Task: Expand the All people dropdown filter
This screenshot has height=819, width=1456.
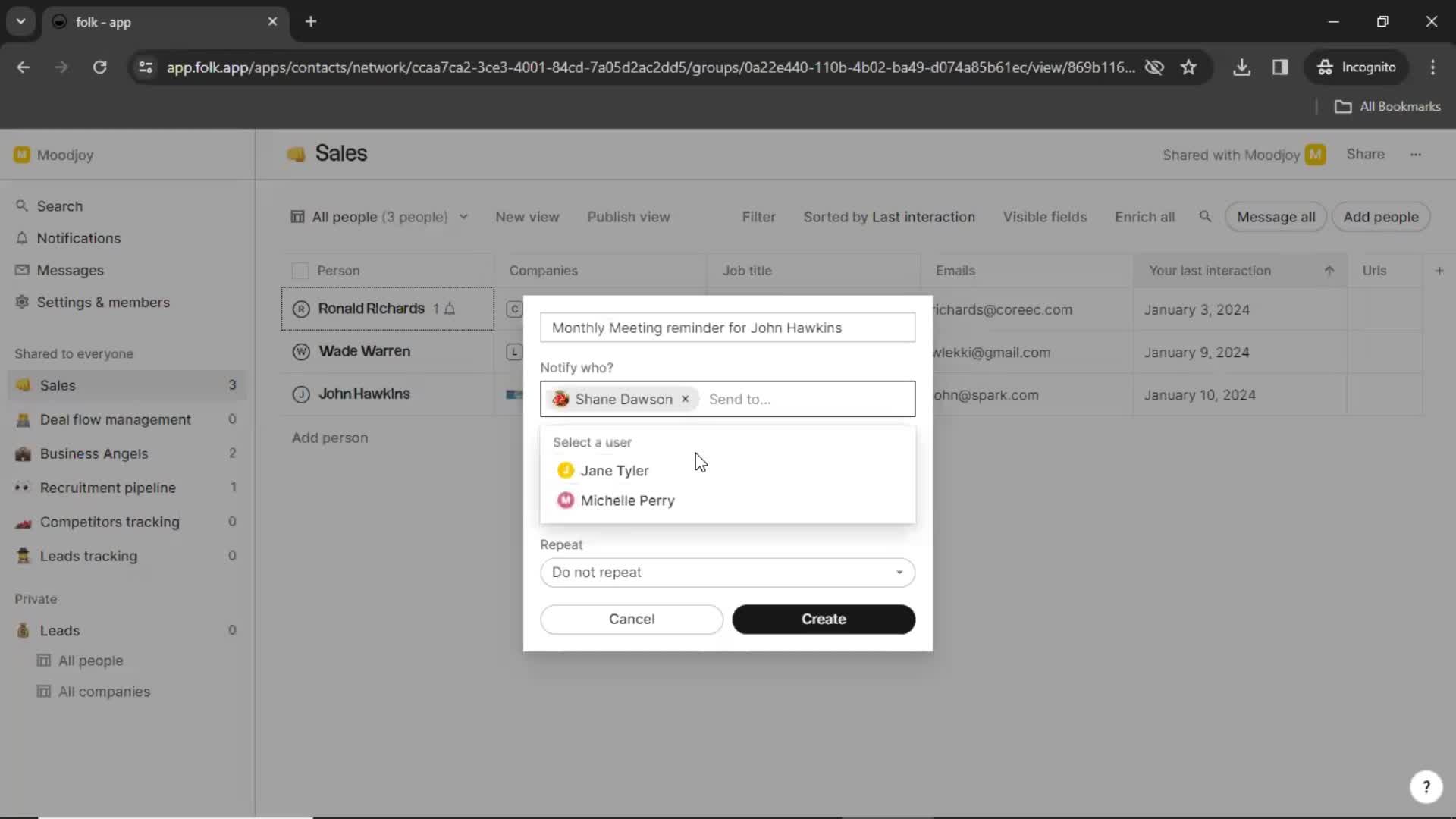Action: 464,217
